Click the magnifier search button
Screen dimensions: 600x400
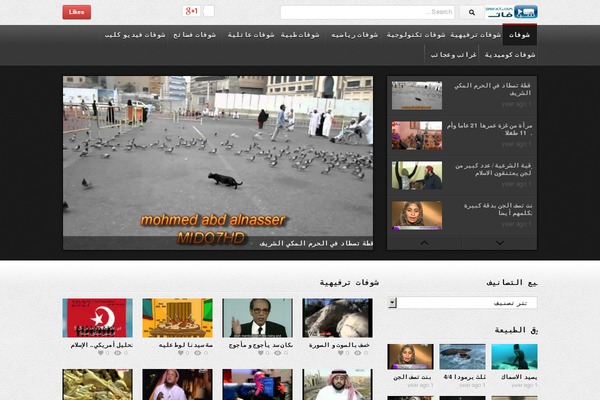coord(471,12)
